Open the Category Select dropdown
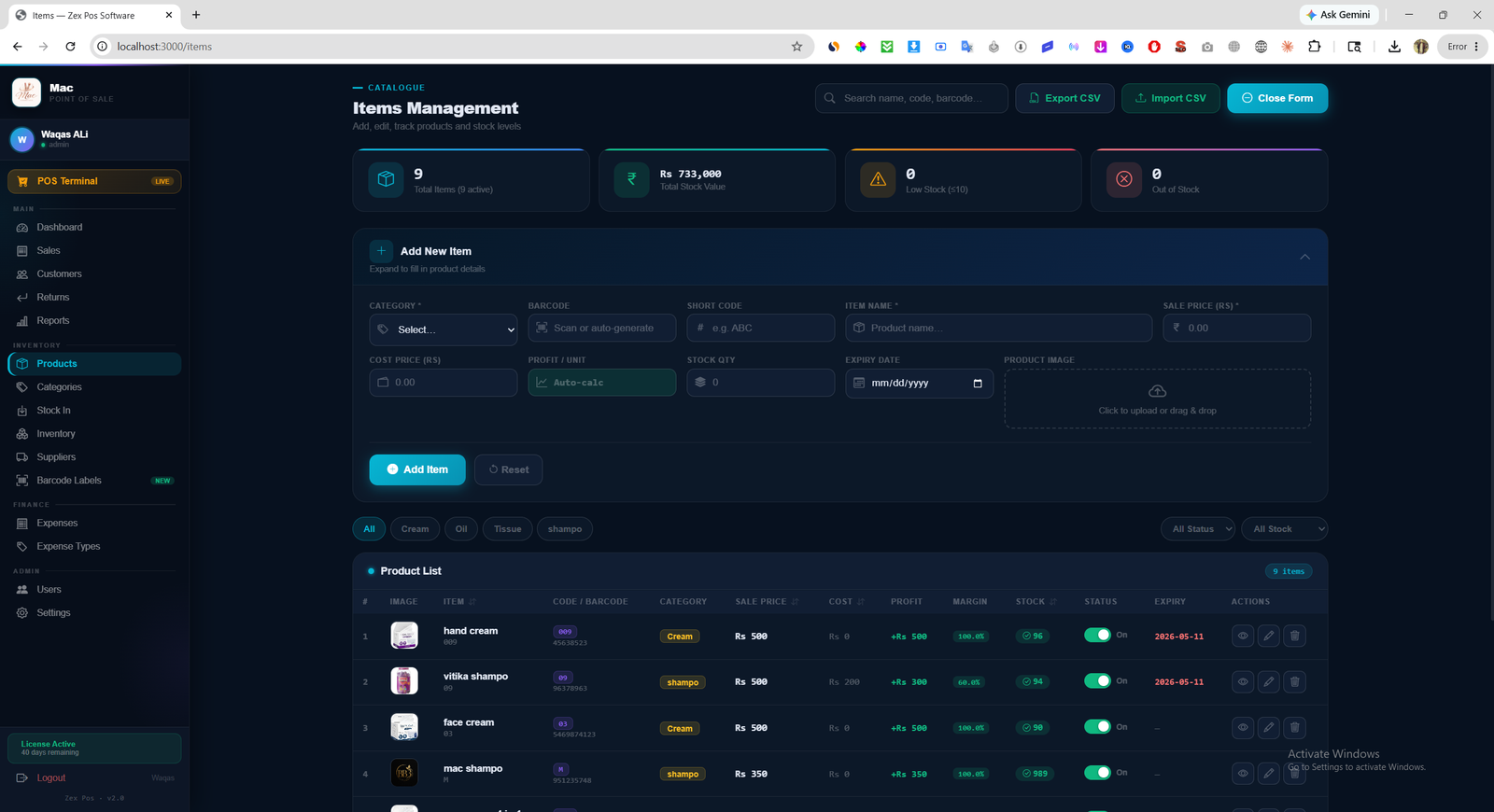 (444, 329)
